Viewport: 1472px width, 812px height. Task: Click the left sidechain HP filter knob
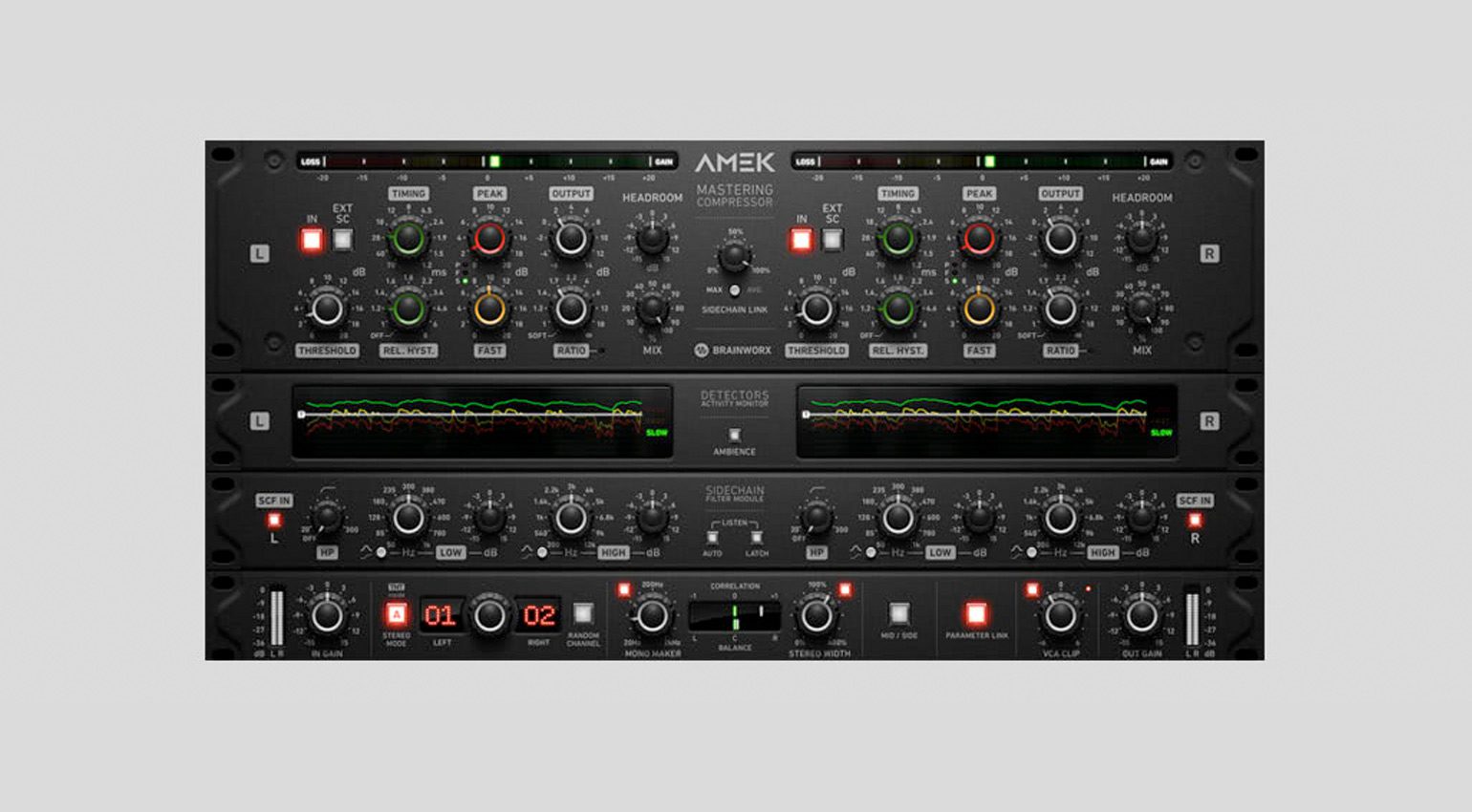pos(327,518)
